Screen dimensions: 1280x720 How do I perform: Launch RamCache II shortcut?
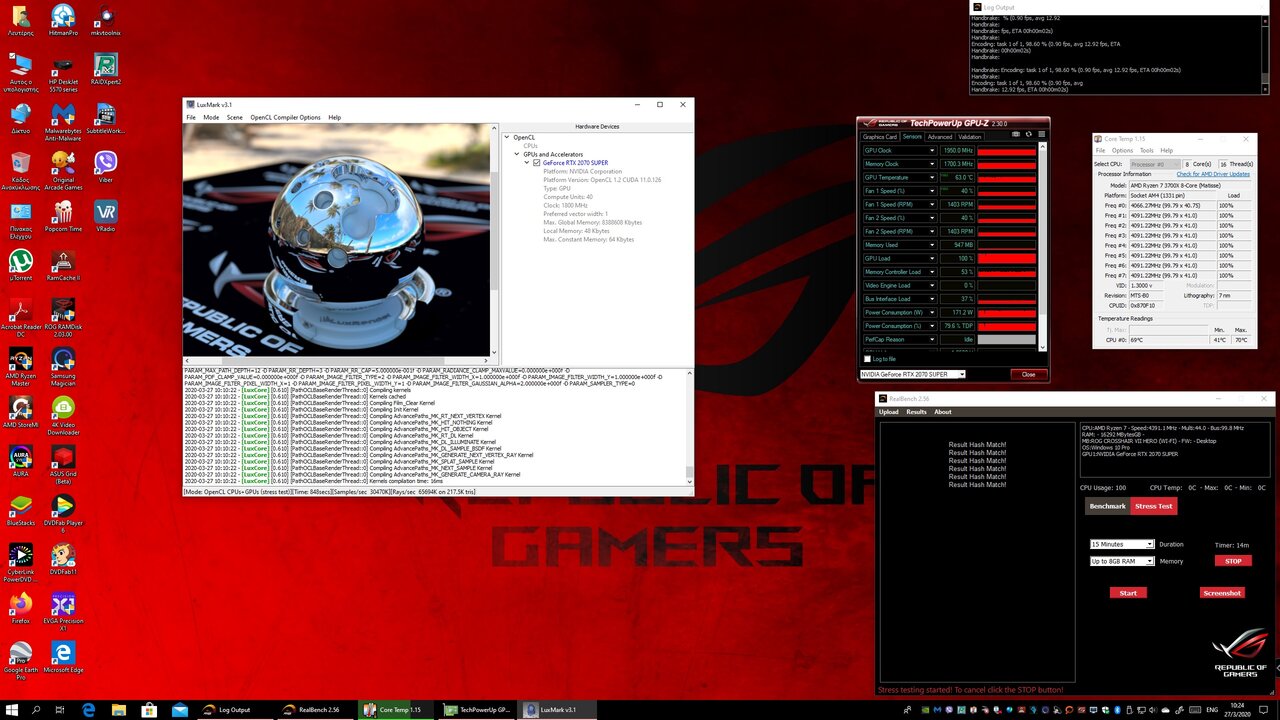63,264
